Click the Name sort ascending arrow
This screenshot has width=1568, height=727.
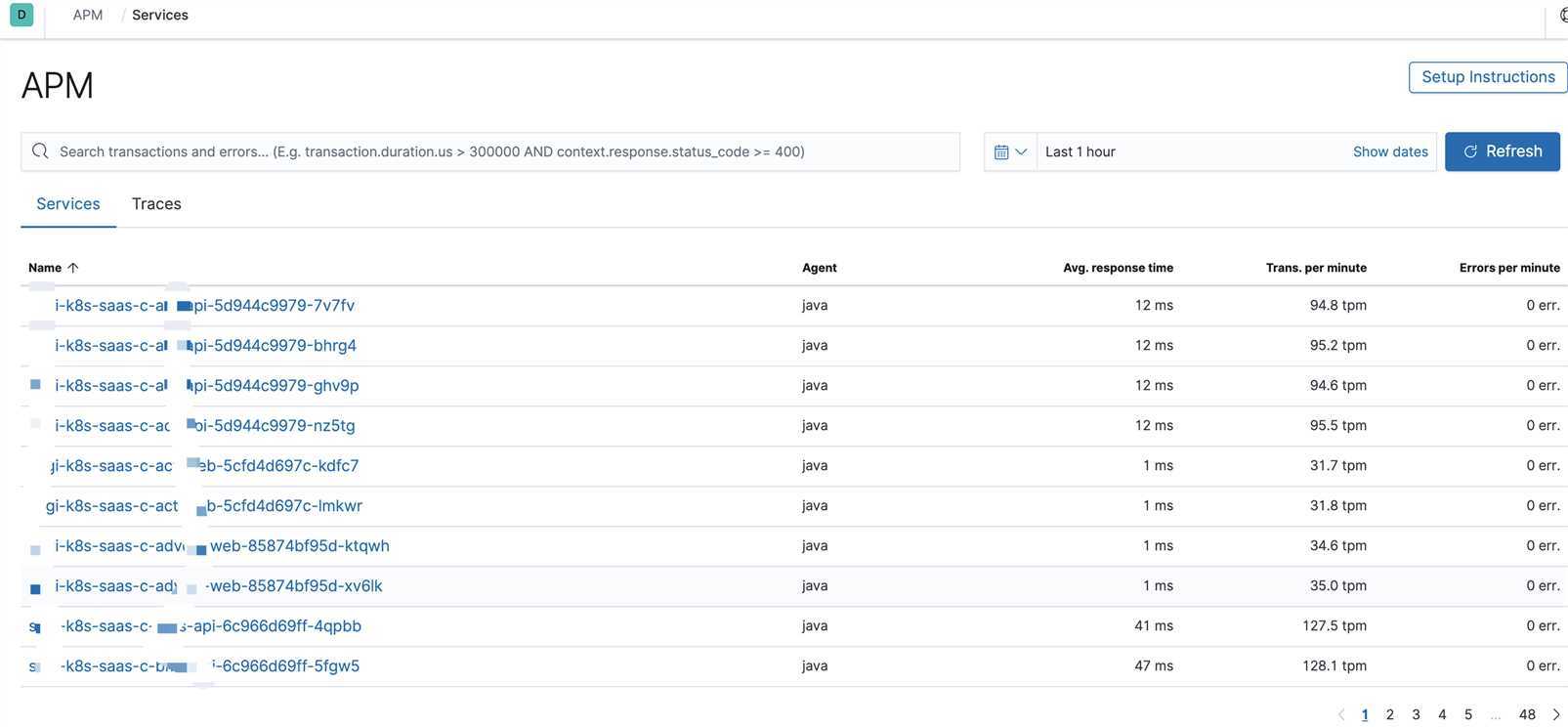(73, 268)
